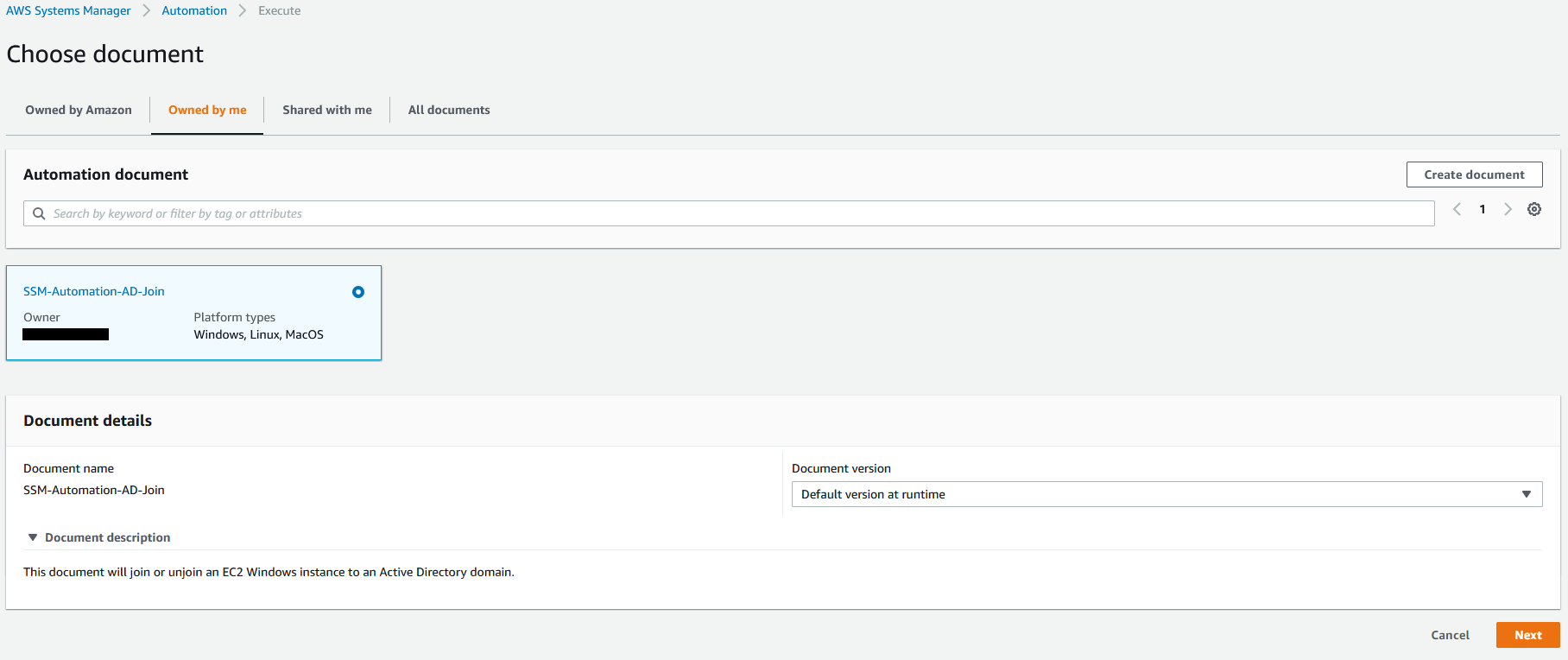Click the dropdown arrow for document version
Image resolution: width=1568 pixels, height=660 pixels.
click(1527, 494)
